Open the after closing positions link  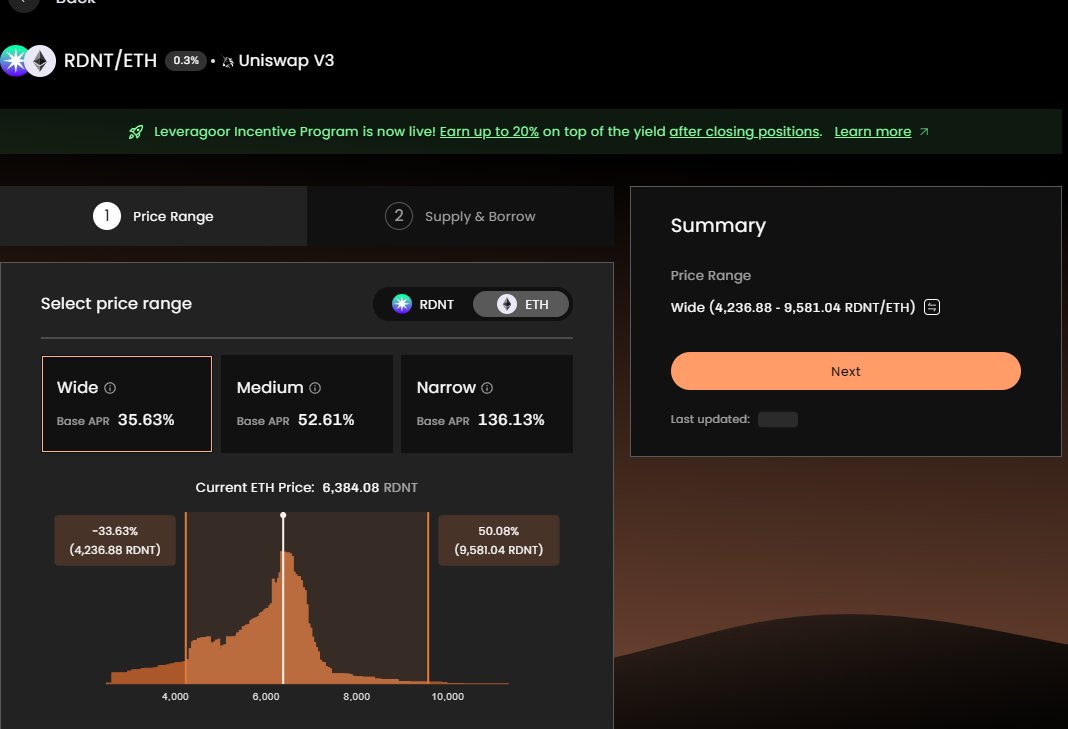click(744, 131)
